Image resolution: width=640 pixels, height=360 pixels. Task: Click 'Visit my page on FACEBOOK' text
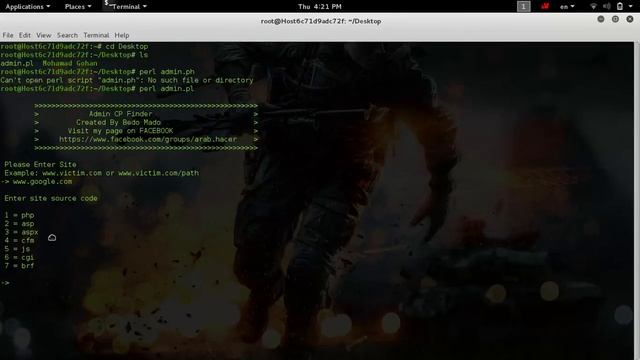point(120,131)
